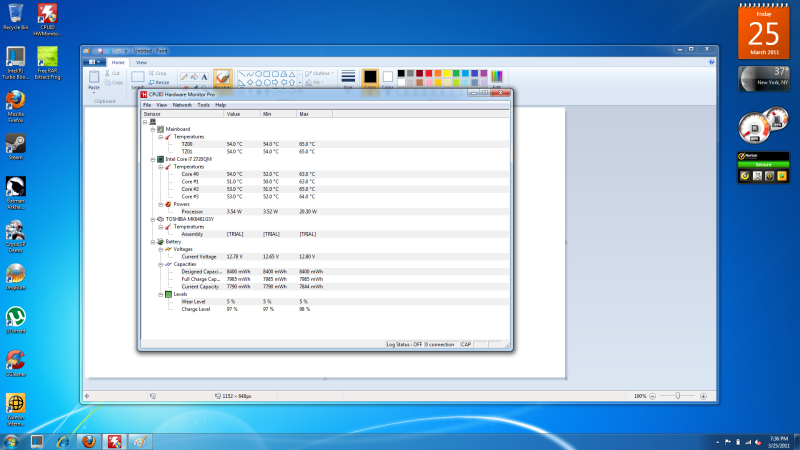Select the Fill bucket tool in Paint

tap(194, 77)
